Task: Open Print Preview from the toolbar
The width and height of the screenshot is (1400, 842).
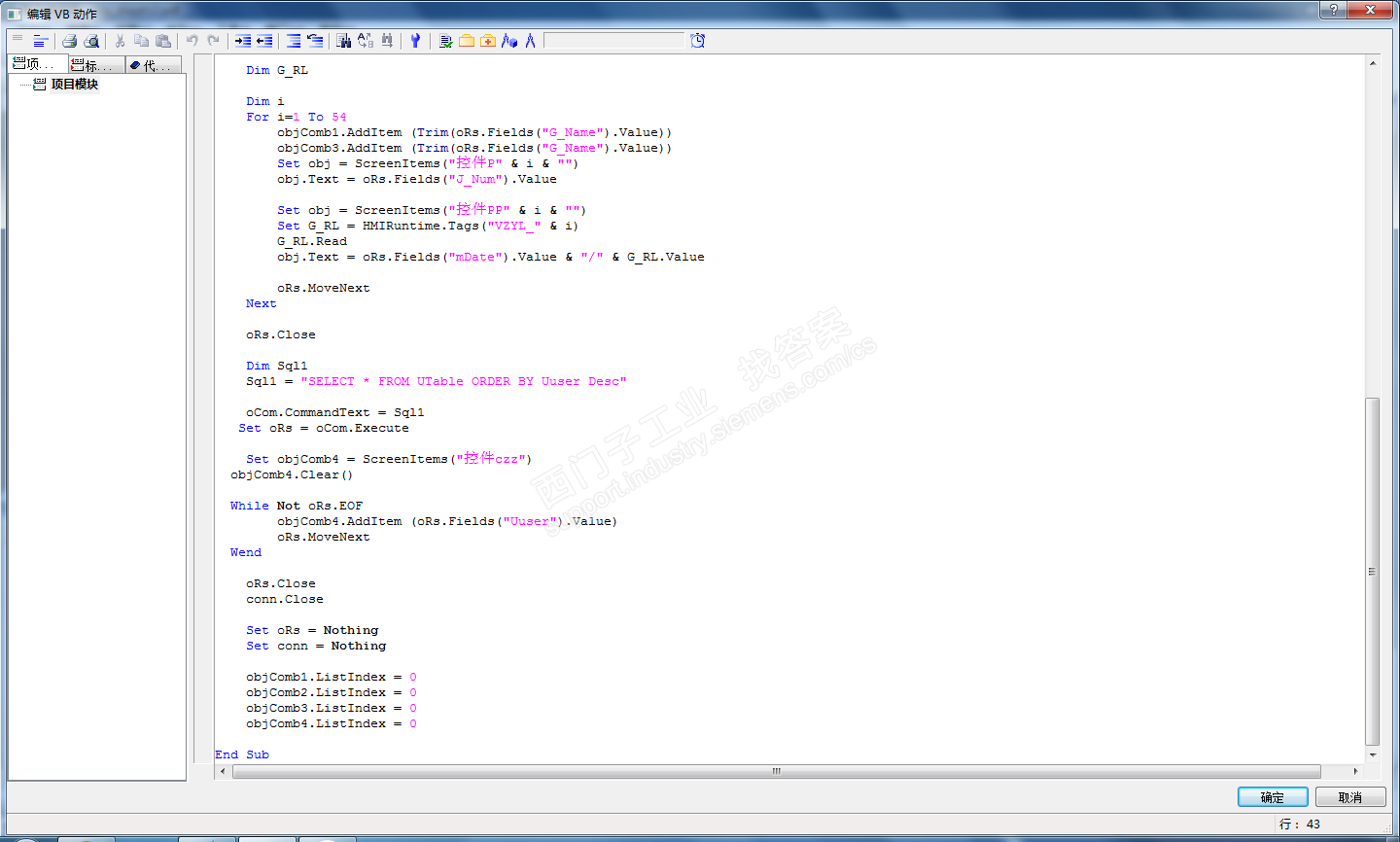Action: click(x=91, y=41)
